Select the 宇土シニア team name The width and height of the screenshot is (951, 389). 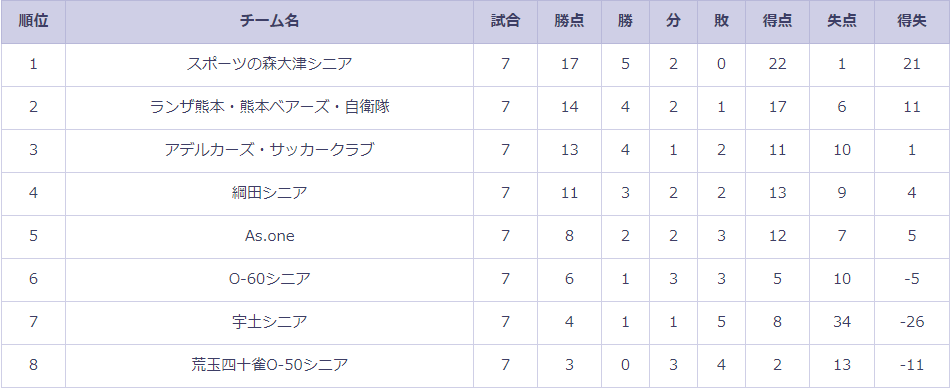point(269,322)
